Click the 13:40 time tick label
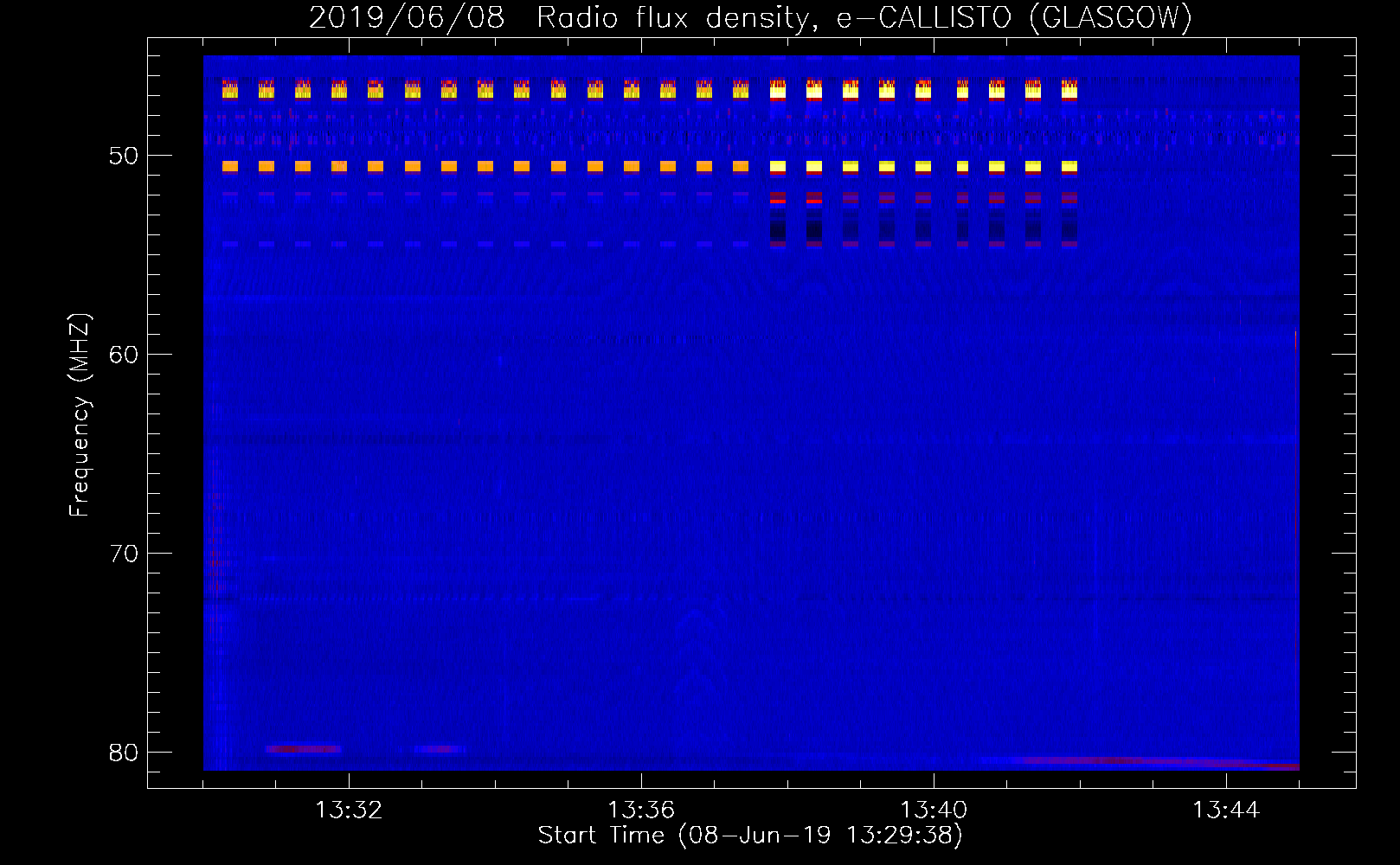 (x=934, y=811)
